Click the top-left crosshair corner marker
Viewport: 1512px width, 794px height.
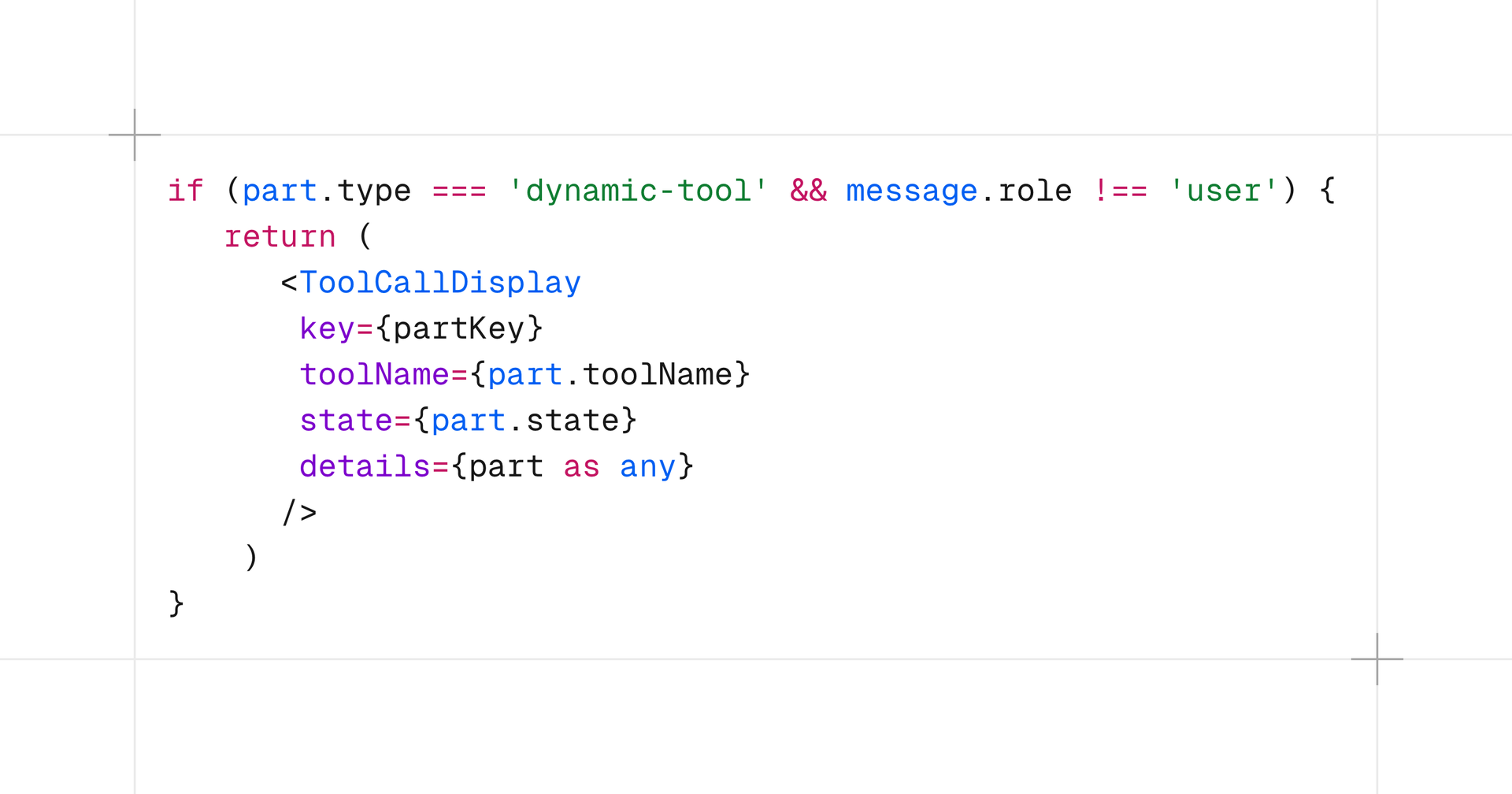(135, 135)
